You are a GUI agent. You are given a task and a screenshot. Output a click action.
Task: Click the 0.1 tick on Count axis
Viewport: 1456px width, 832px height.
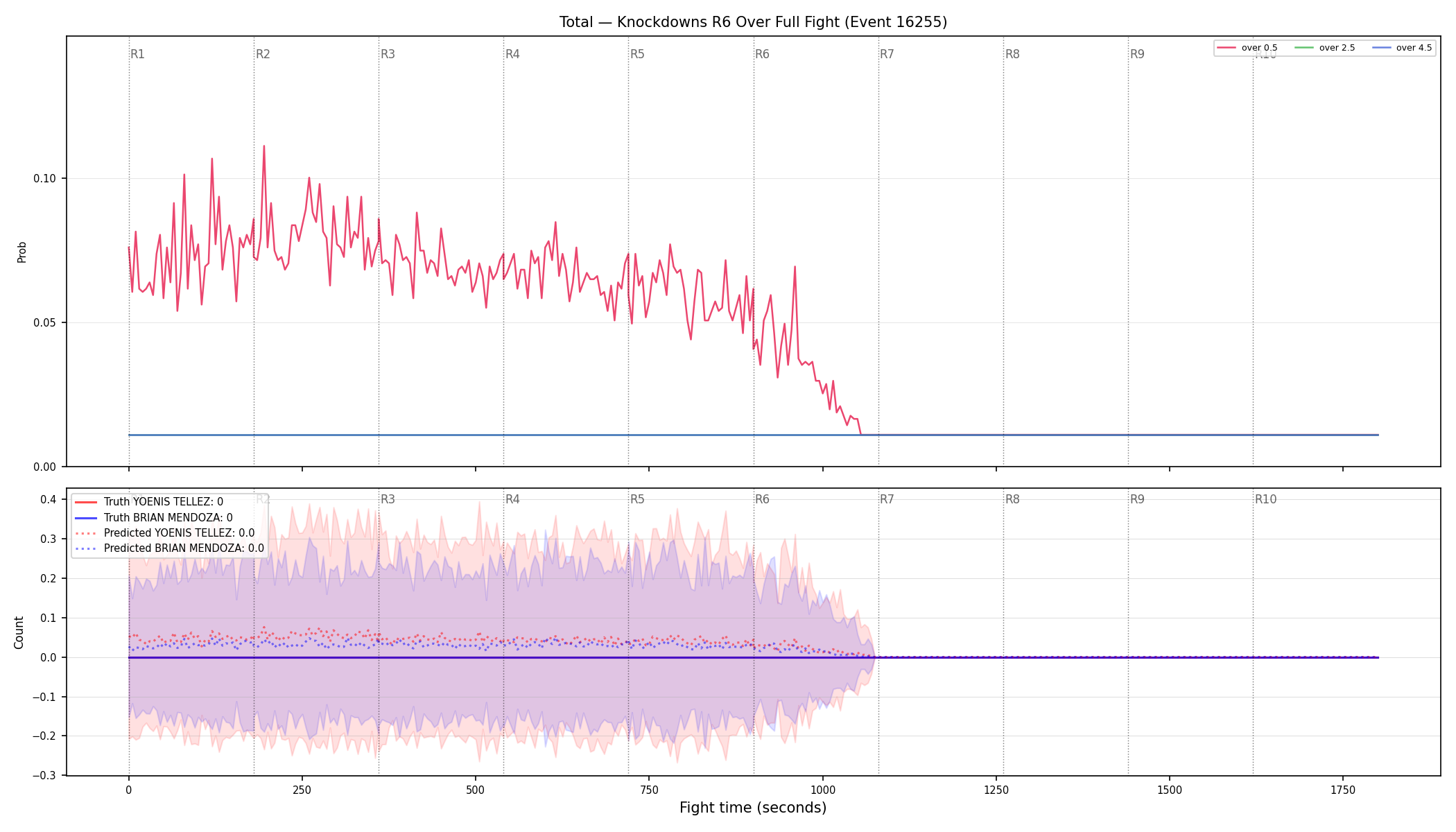49,618
